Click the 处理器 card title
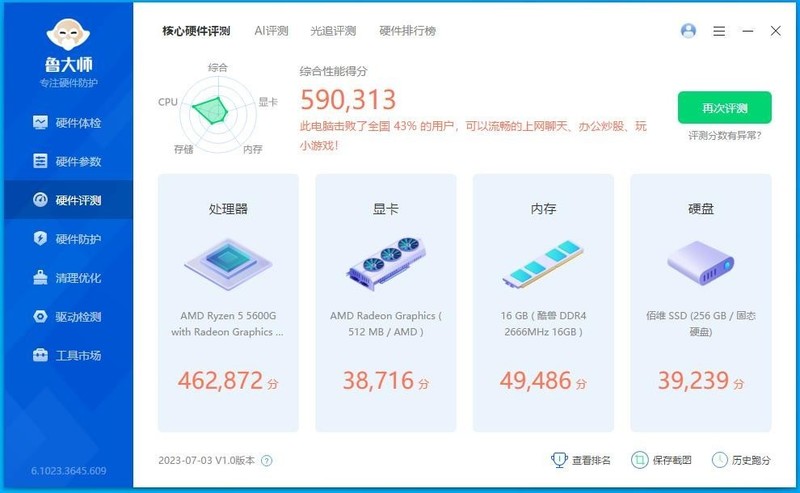 coord(228,209)
